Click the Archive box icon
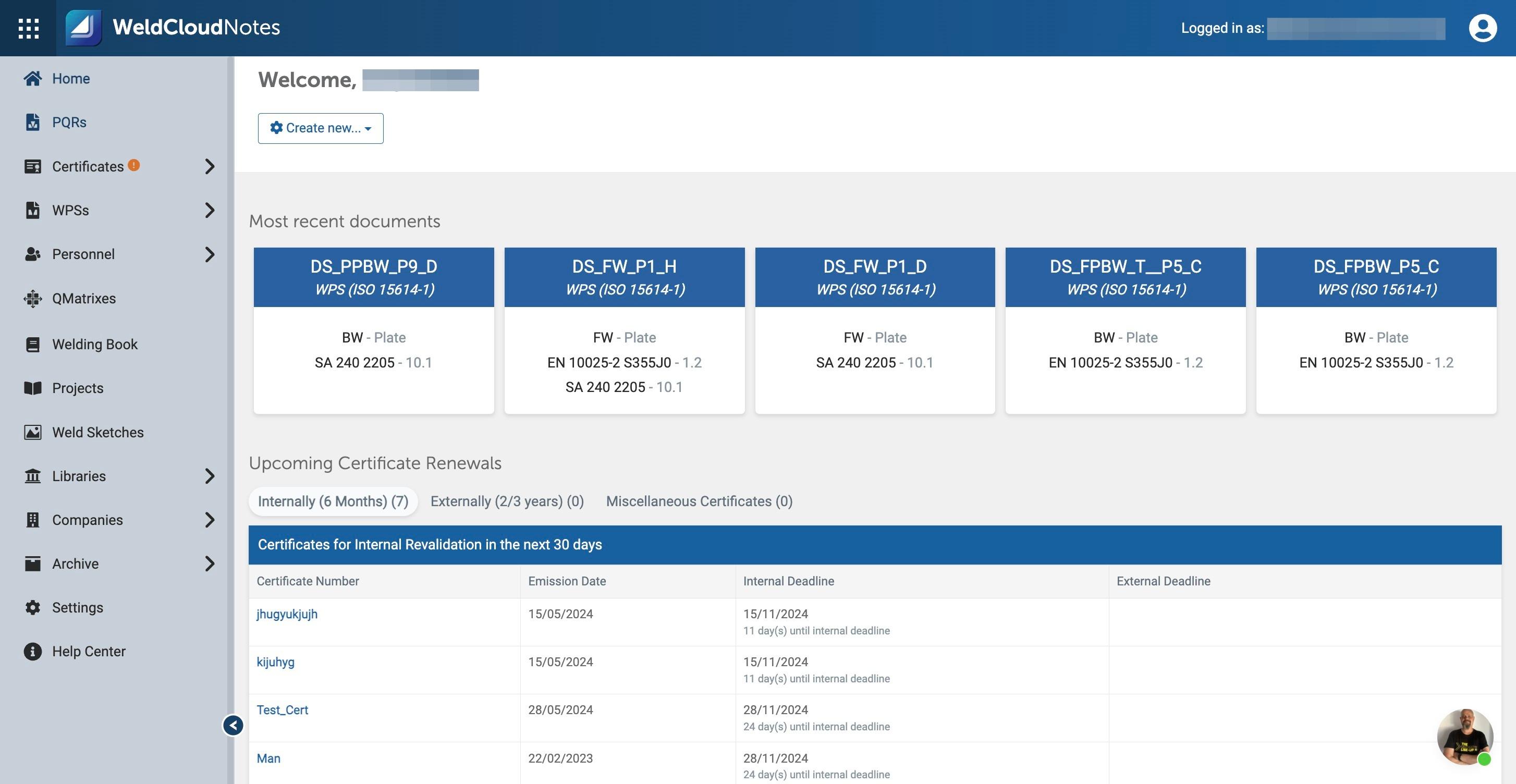1516x784 pixels. coord(33,563)
